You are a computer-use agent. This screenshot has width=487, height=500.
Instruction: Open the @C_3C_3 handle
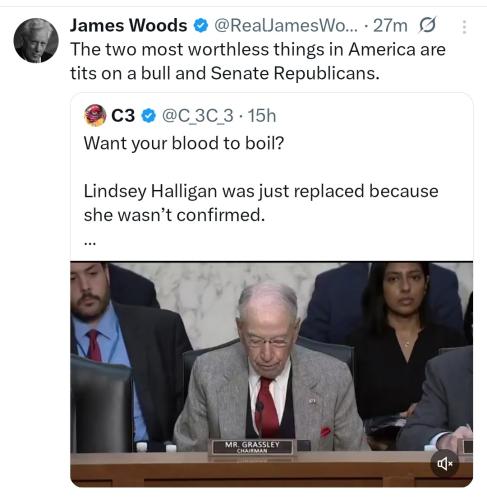pyautogui.click(x=197, y=116)
